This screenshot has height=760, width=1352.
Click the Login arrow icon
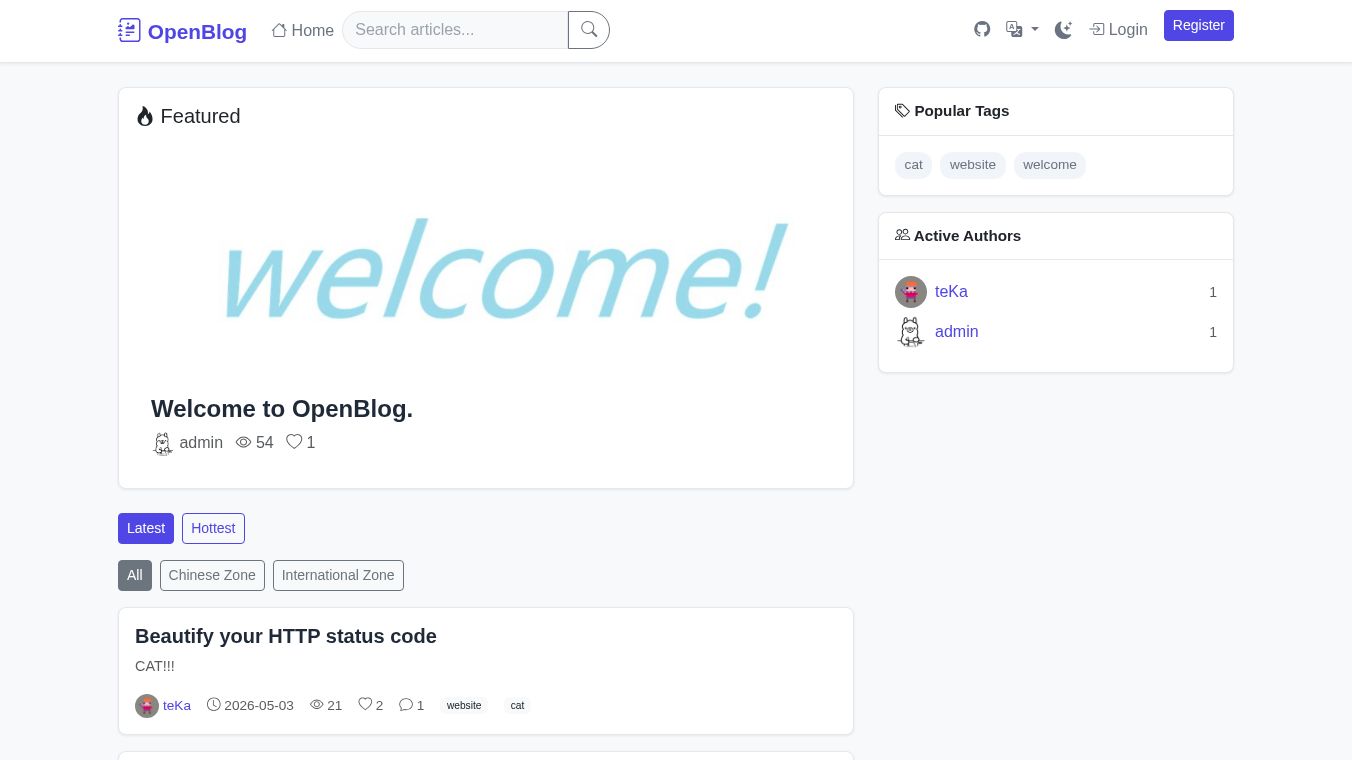pyautogui.click(x=1097, y=30)
